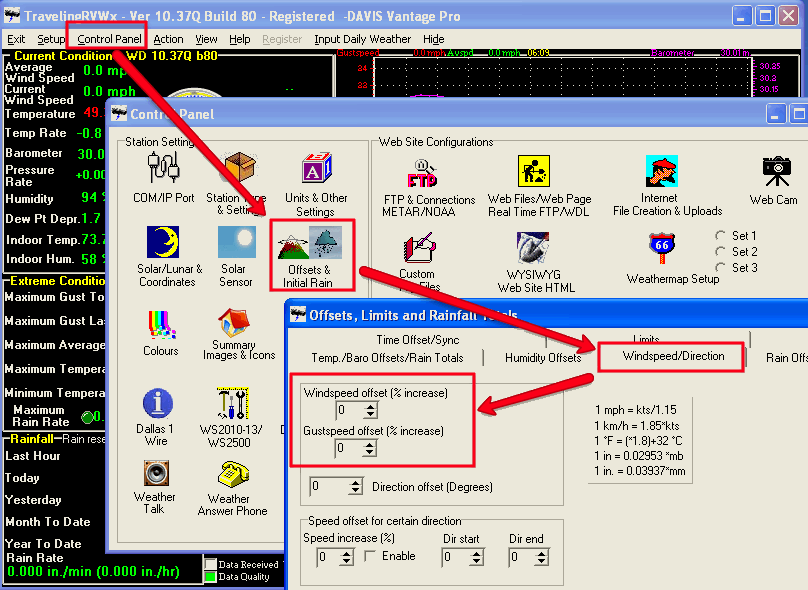Decrease the Gustspeed offset value
Viewport: 808px width, 590px height.
pyautogui.click(x=369, y=452)
